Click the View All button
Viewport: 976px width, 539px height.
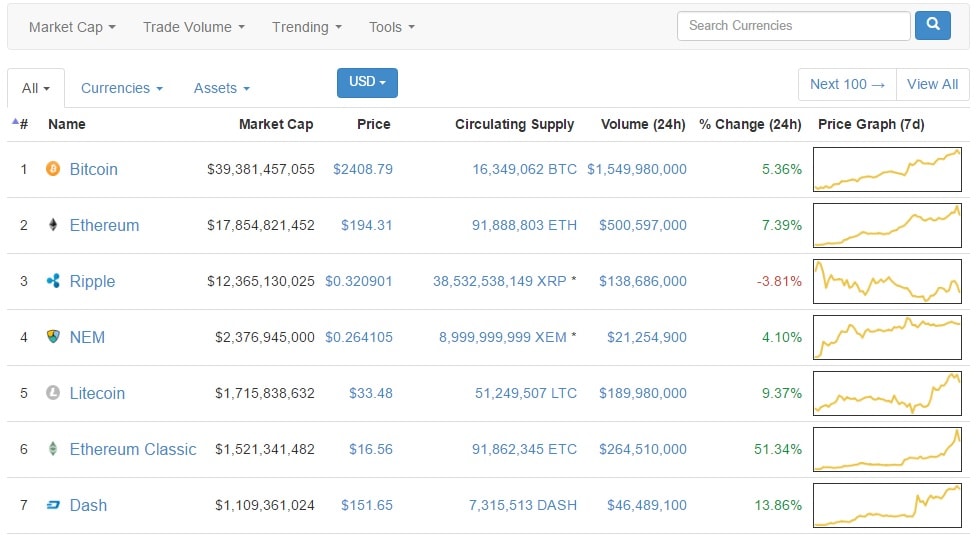pos(932,84)
